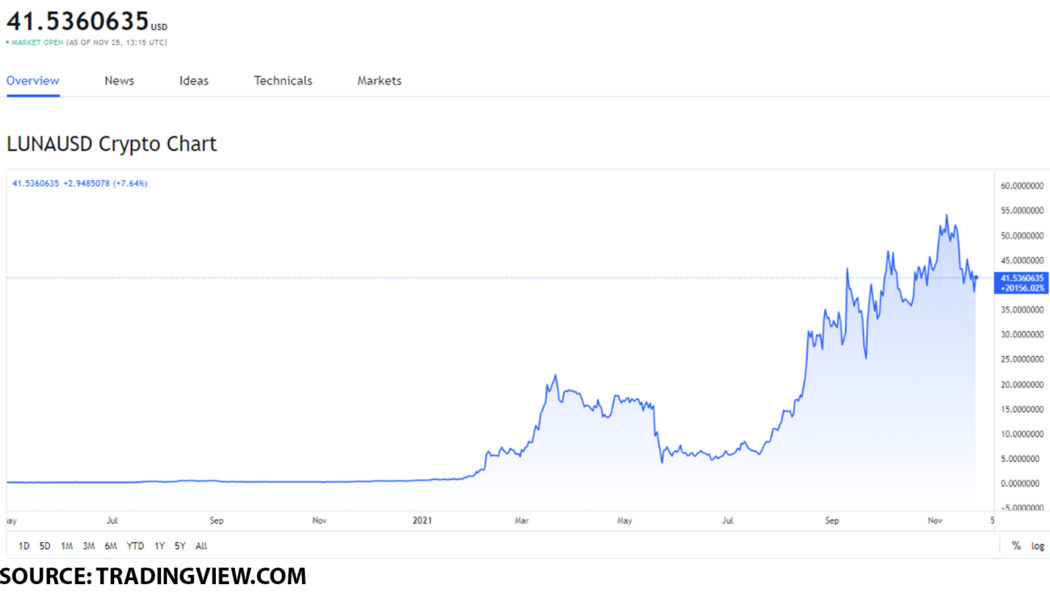Click the LUNAUSD Crypto Chart title
This screenshot has height=600, width=1050.
(112, 143)
